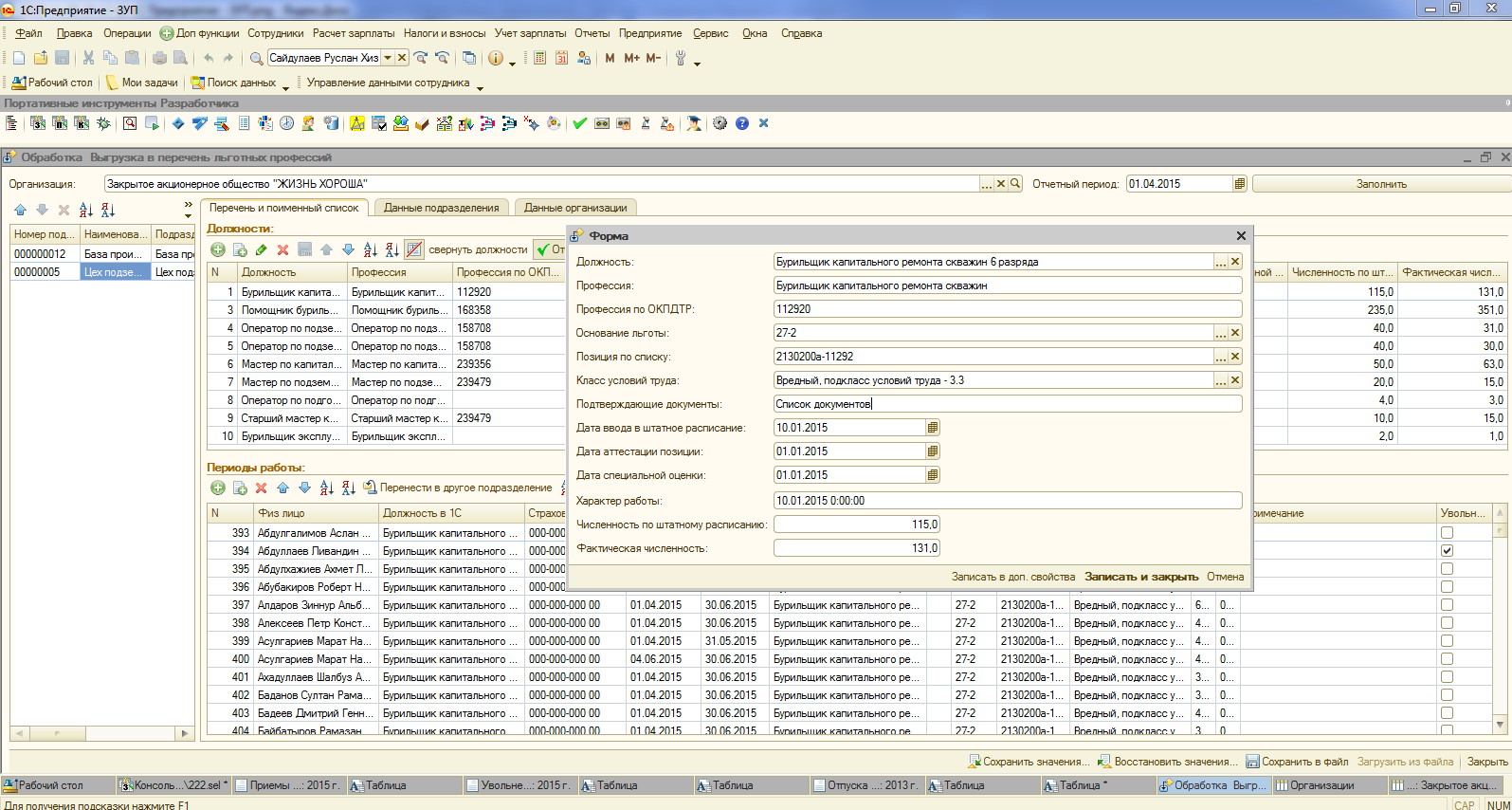Toggle Уволен checkbox for row 396 Абубакиров
This screenshot has width=1512, height=810.
click(x=1447, y=587)
